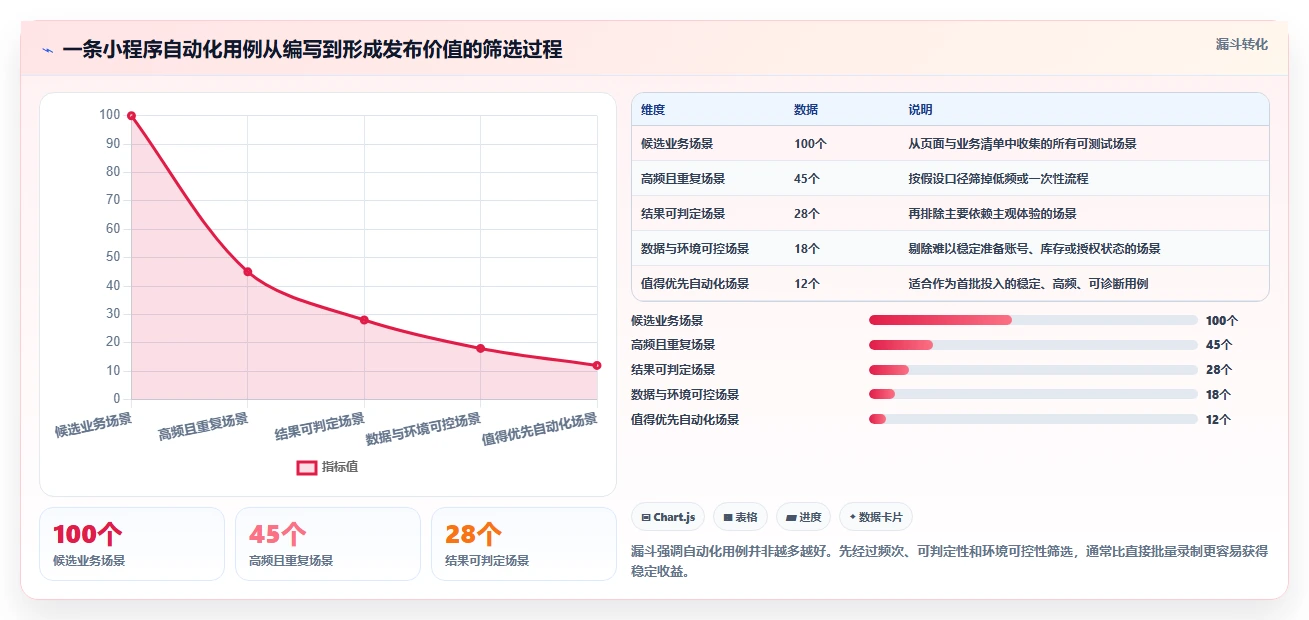This screenshot has width=1309, height=620.
Task: Click the description 剔除难以稳定准备账号、库存或授权状态的场景
Action: (1034, 249)
